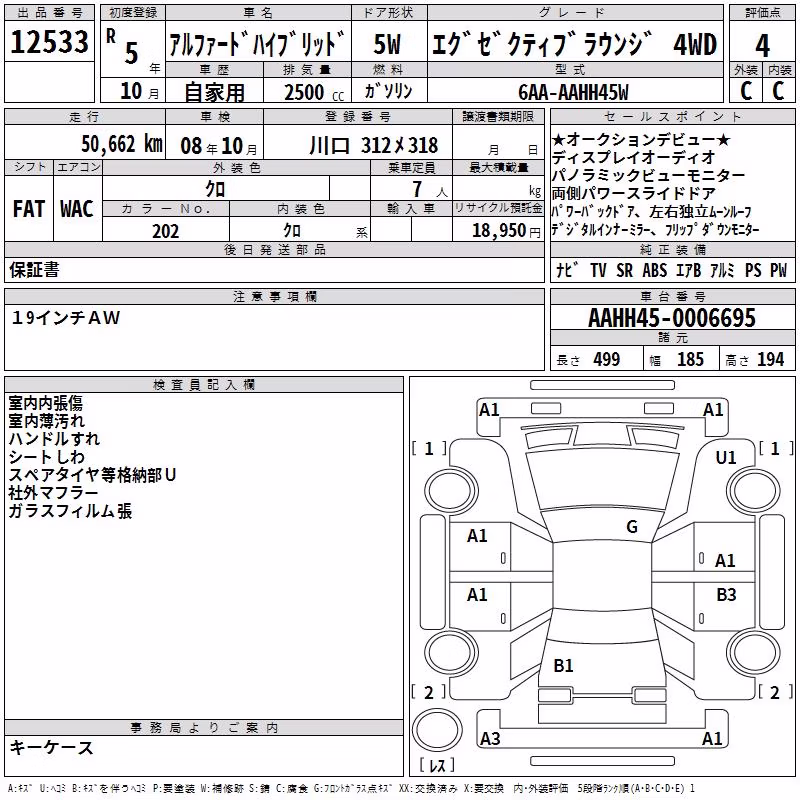Select inspector note ガラスフィルム張
Image resolution: width=800 pixels, height=800 pixels.
pyautogui.click(x=70, y=511)
